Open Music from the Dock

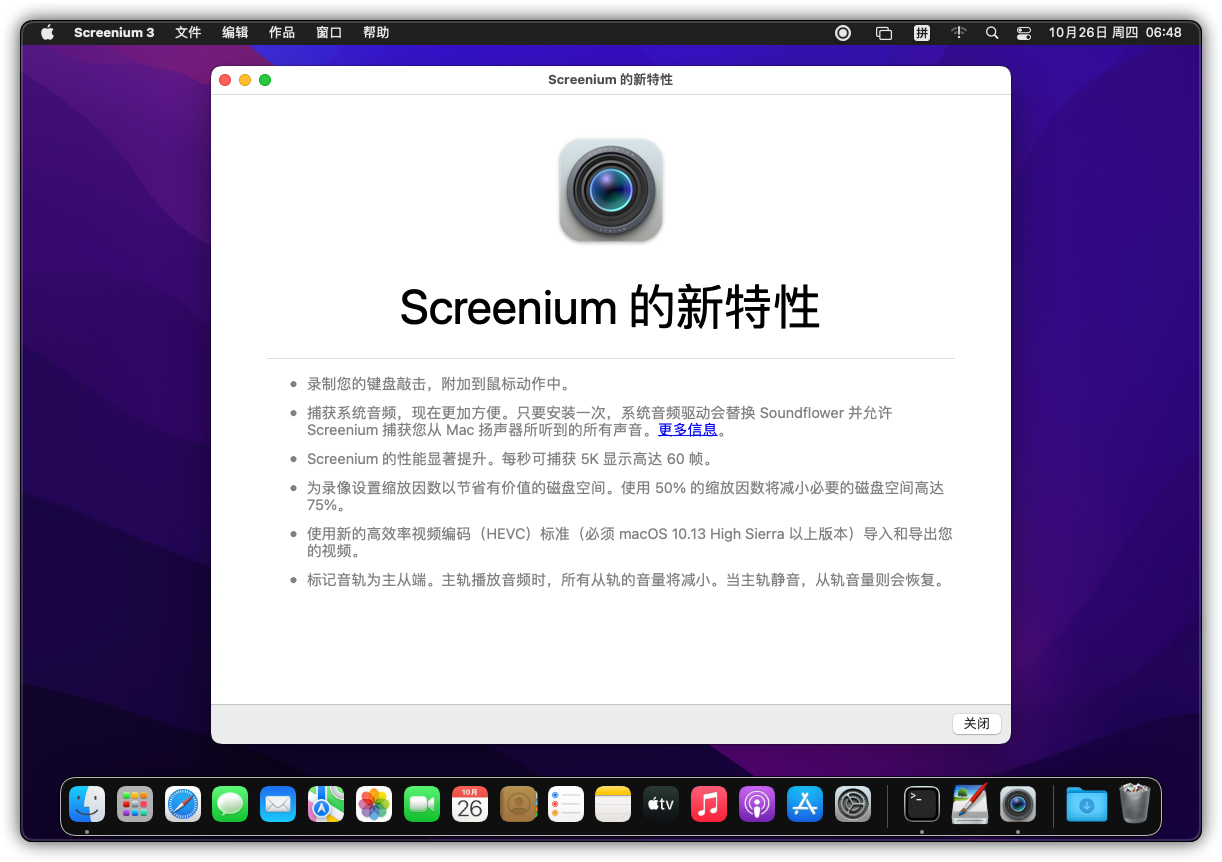tap(709, 803)
